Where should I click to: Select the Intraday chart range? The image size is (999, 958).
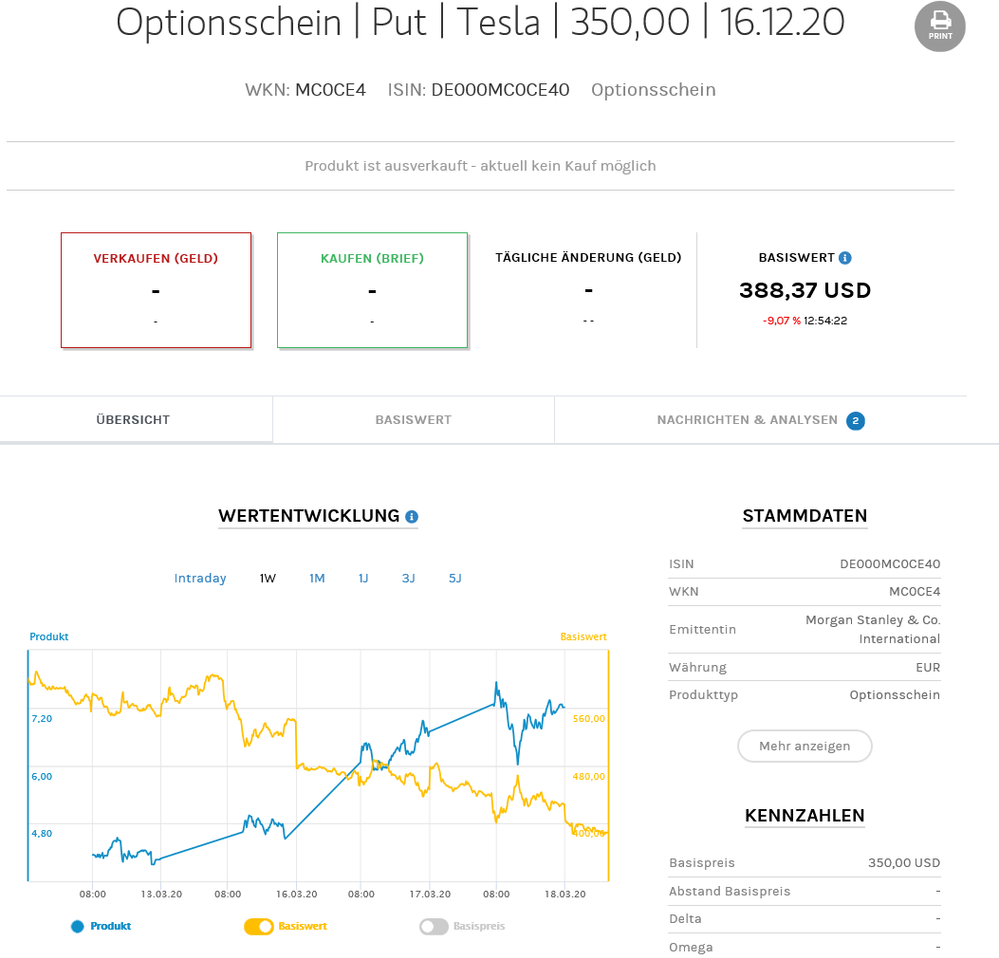(x=200, y=578)
